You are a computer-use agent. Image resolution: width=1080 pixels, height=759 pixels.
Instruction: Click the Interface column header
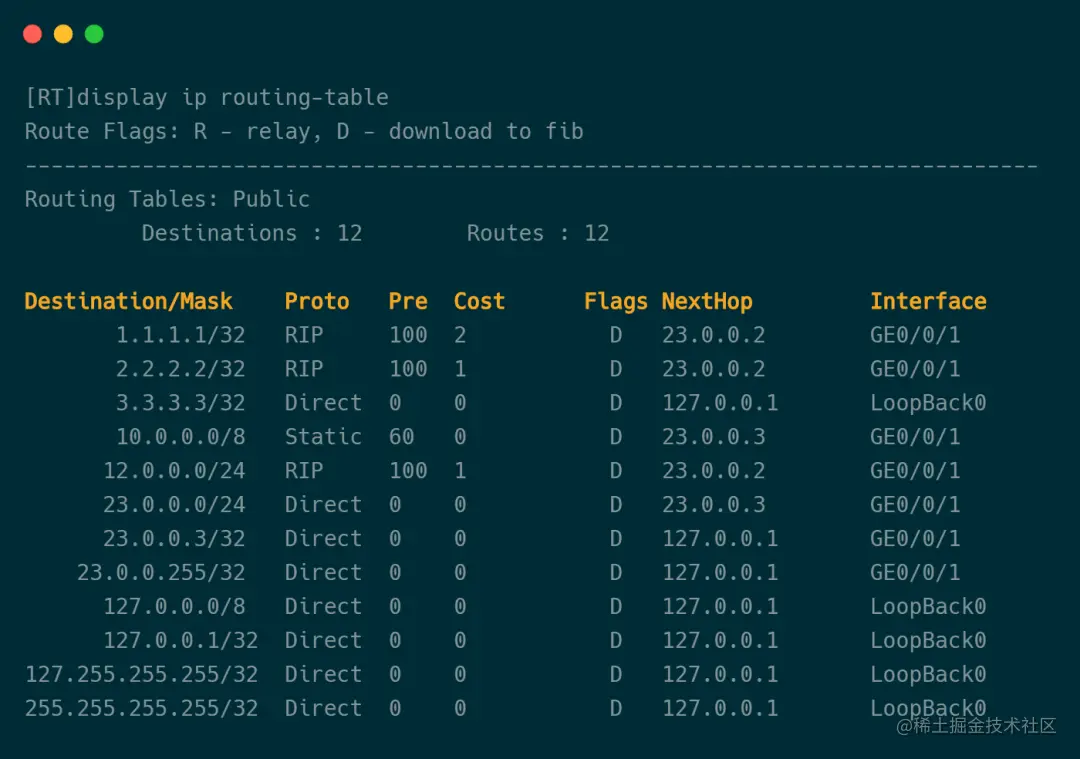pyautogui.click(x=928, y=301)
